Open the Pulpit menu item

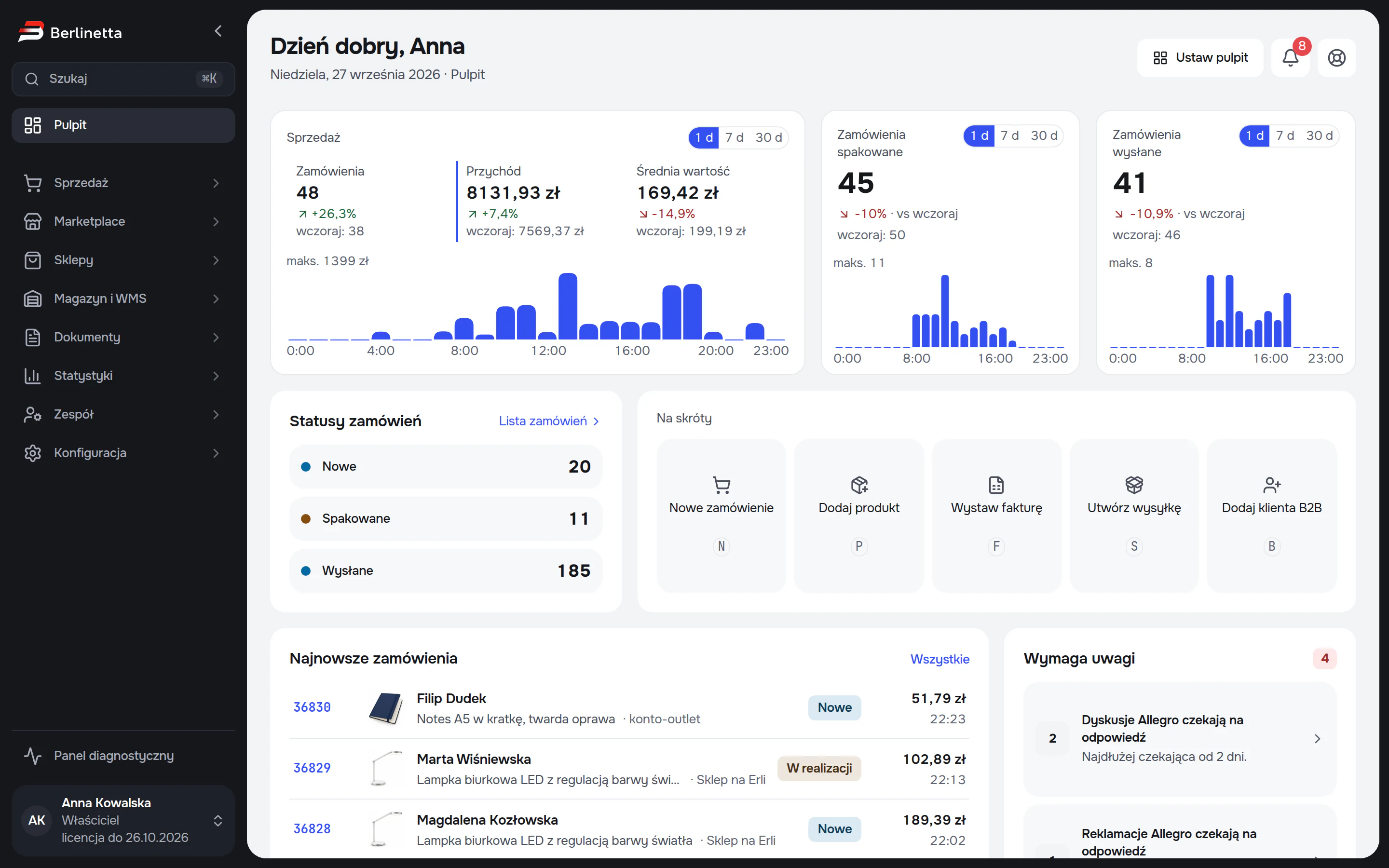pyautogui.click(x=123, y=125)
